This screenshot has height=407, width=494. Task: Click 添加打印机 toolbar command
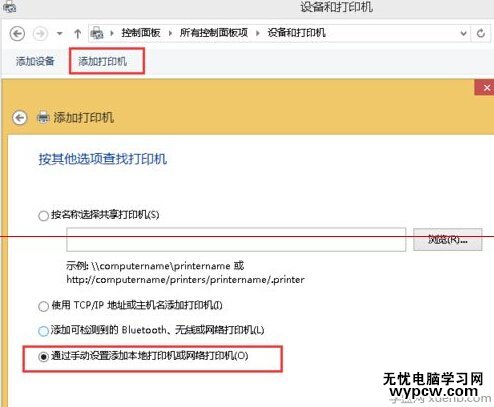point(102,61)
